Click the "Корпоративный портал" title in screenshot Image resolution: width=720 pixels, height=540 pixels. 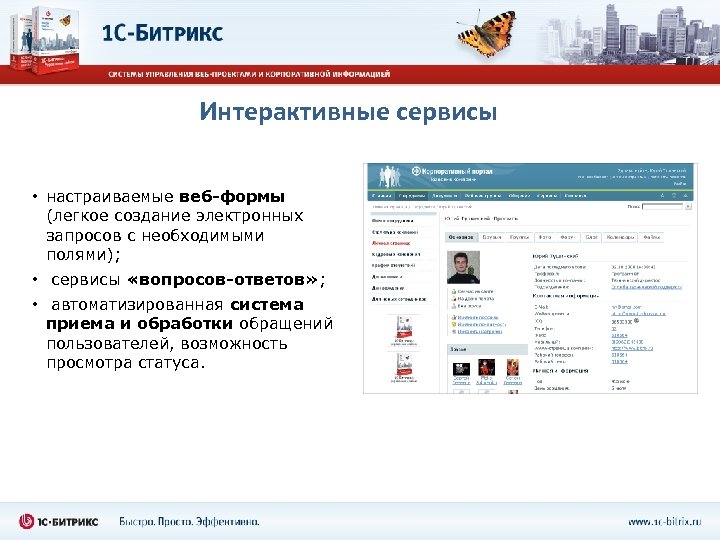pos(457,171)
